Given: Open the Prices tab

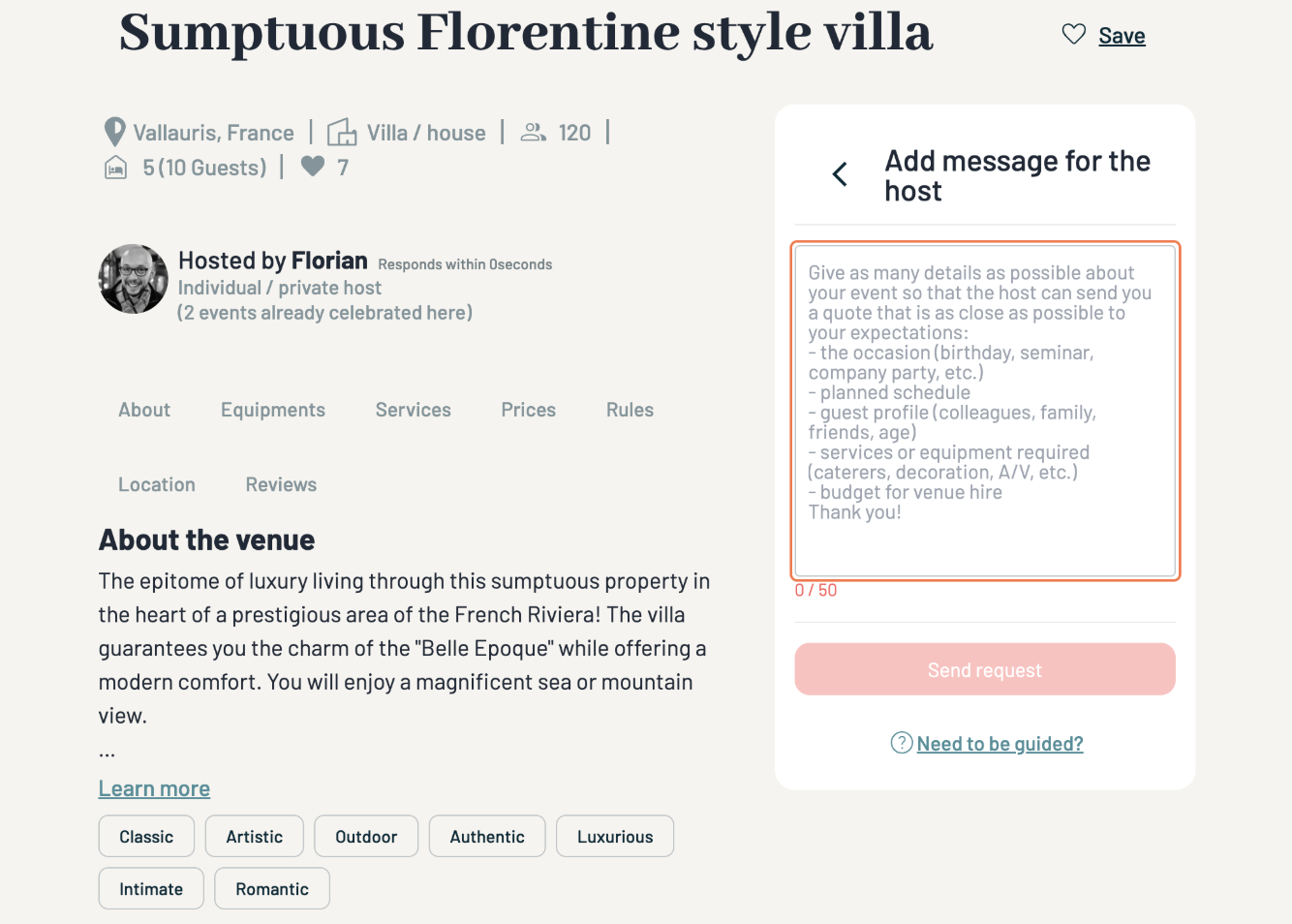Looking at the screenshot, I should [x=528, y=410].
